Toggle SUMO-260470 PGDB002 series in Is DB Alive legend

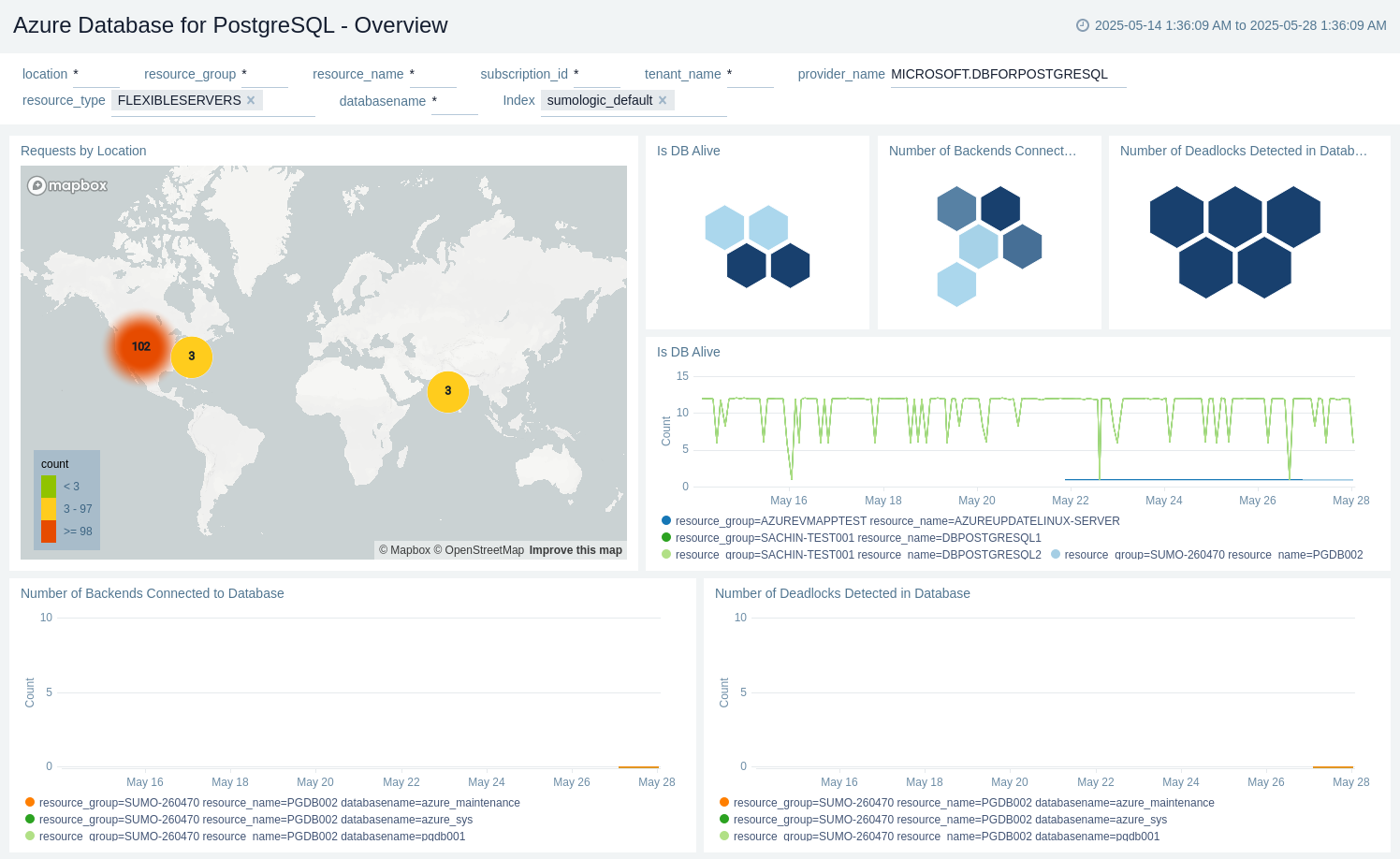pos(1207,555)
